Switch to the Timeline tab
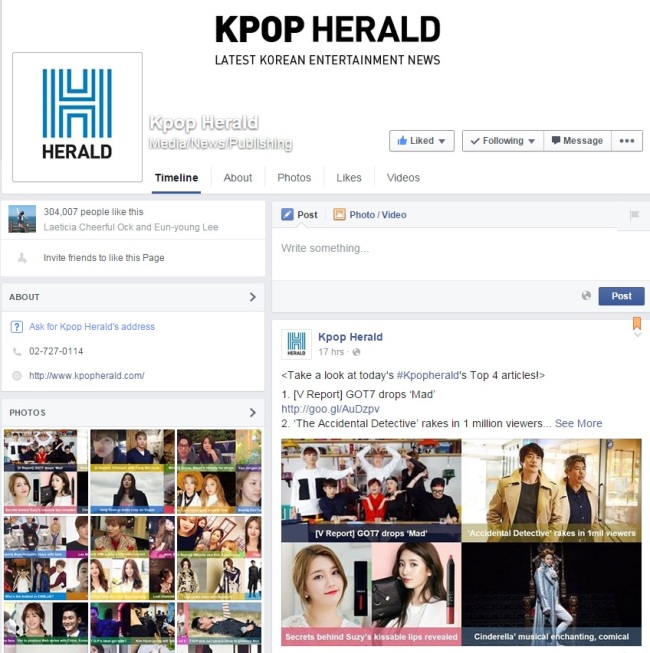The image size is (650, 653). click(x=176, y=178)
